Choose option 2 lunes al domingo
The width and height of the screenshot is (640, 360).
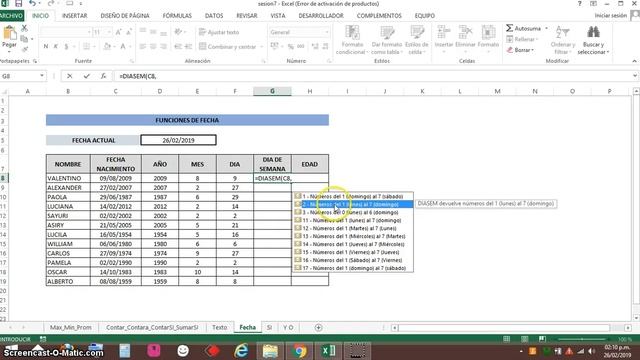point(353,204)
